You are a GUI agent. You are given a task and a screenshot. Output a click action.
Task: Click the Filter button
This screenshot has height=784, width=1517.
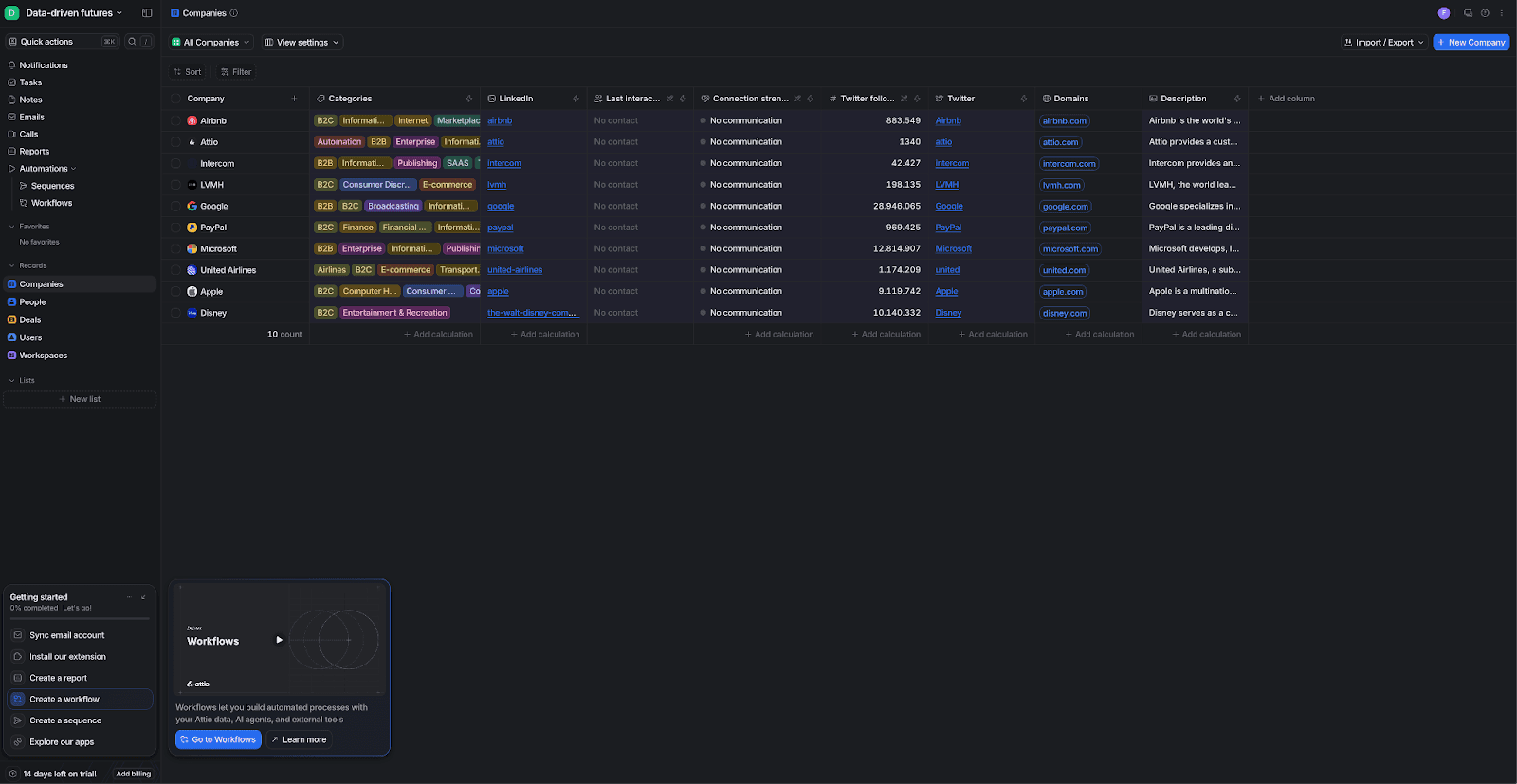click(236, 72)
